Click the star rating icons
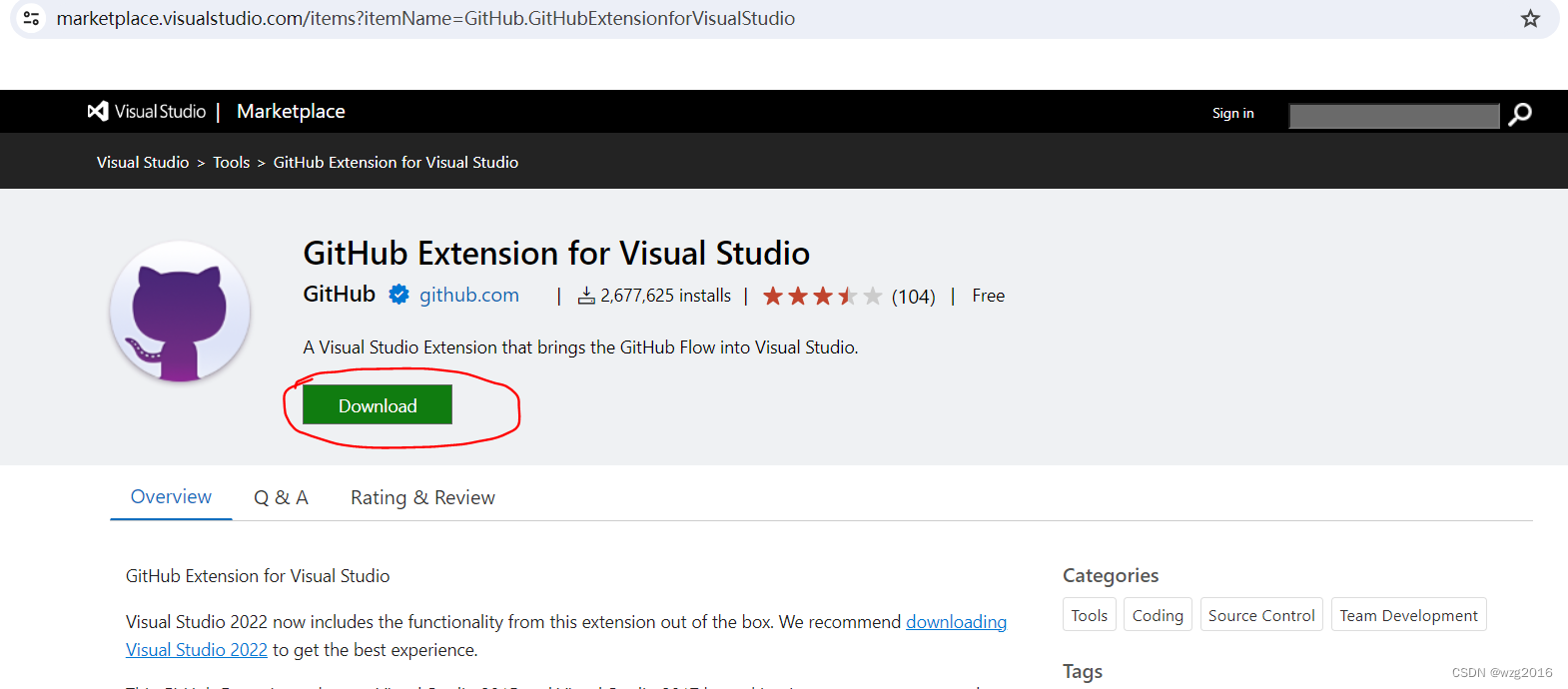 coord(823,296)
